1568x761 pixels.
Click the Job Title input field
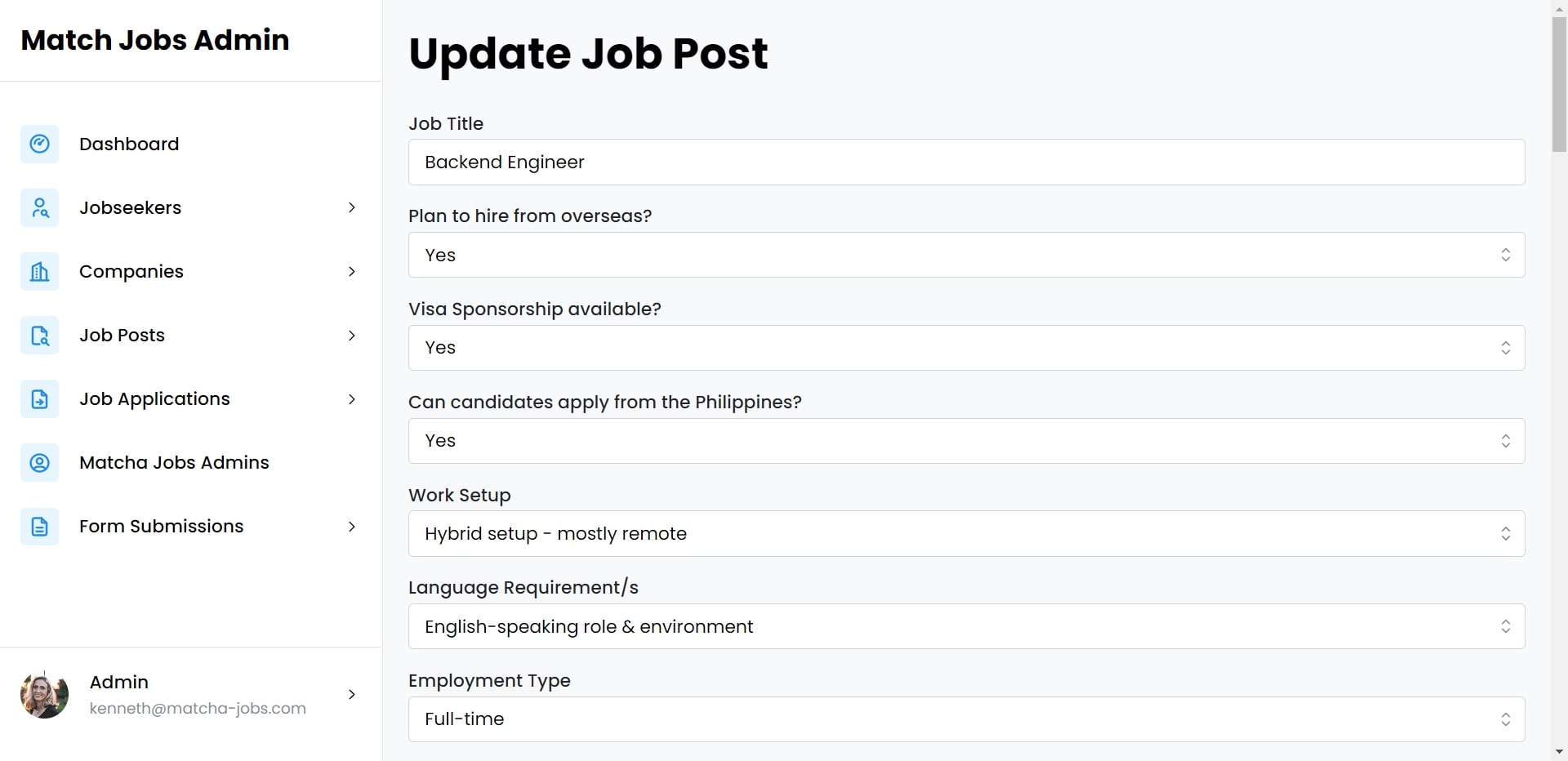coord(966,162)
